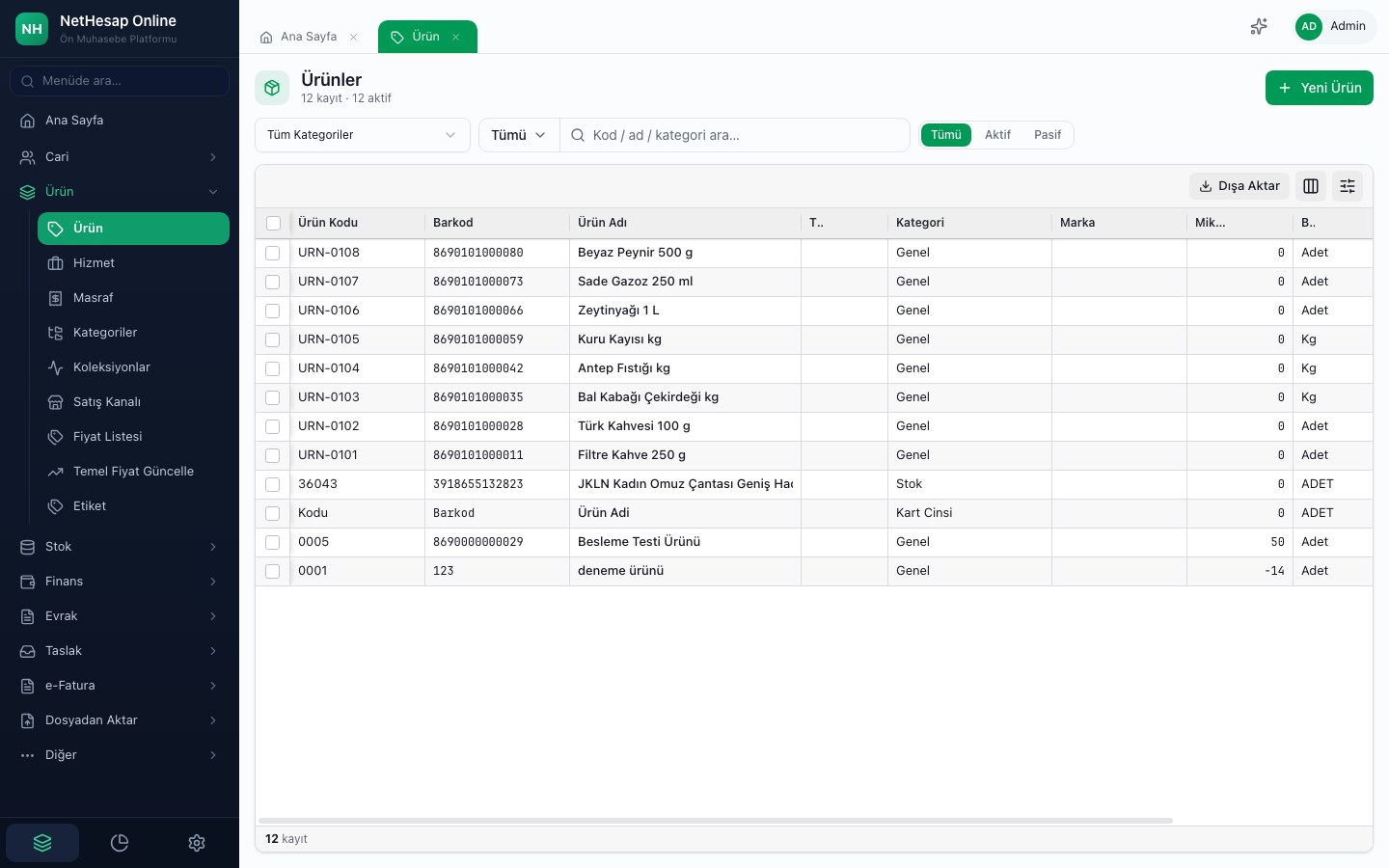This screenshot has width=1389, height=868.
Task: Click the Yeni Ürün button
Action: 1320,88
